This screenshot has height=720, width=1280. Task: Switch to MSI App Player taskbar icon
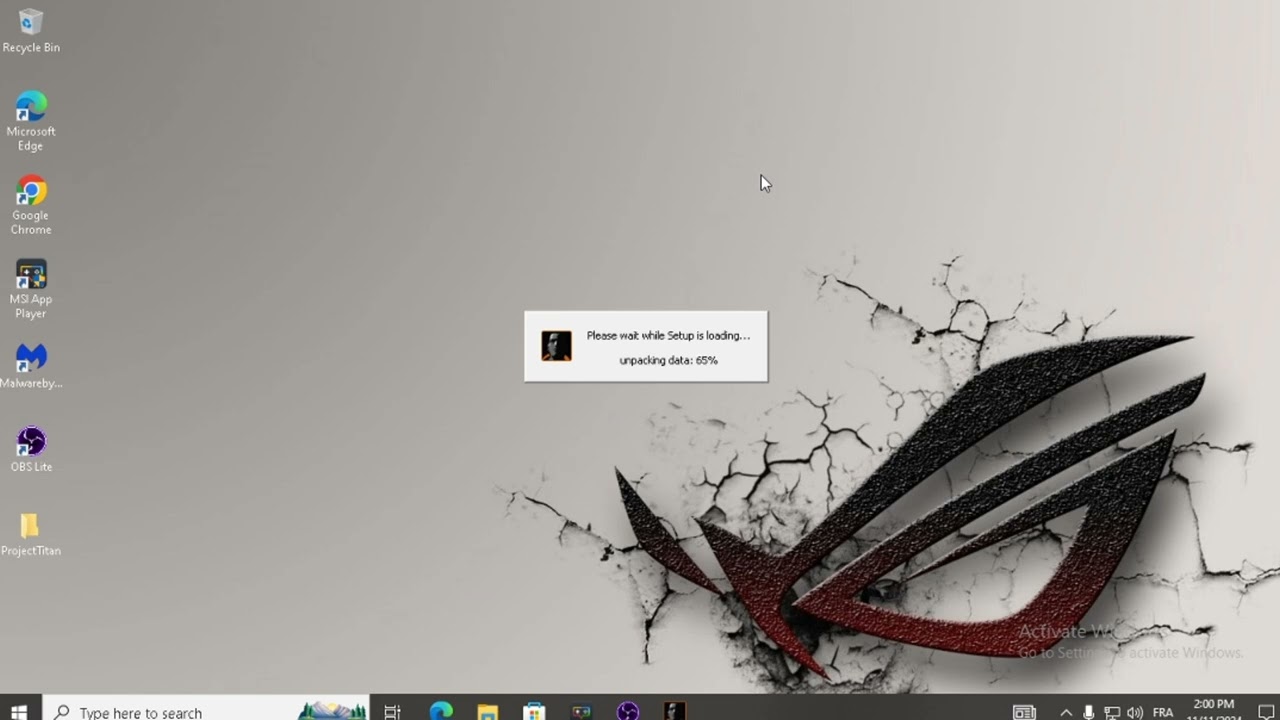(581, 712)
